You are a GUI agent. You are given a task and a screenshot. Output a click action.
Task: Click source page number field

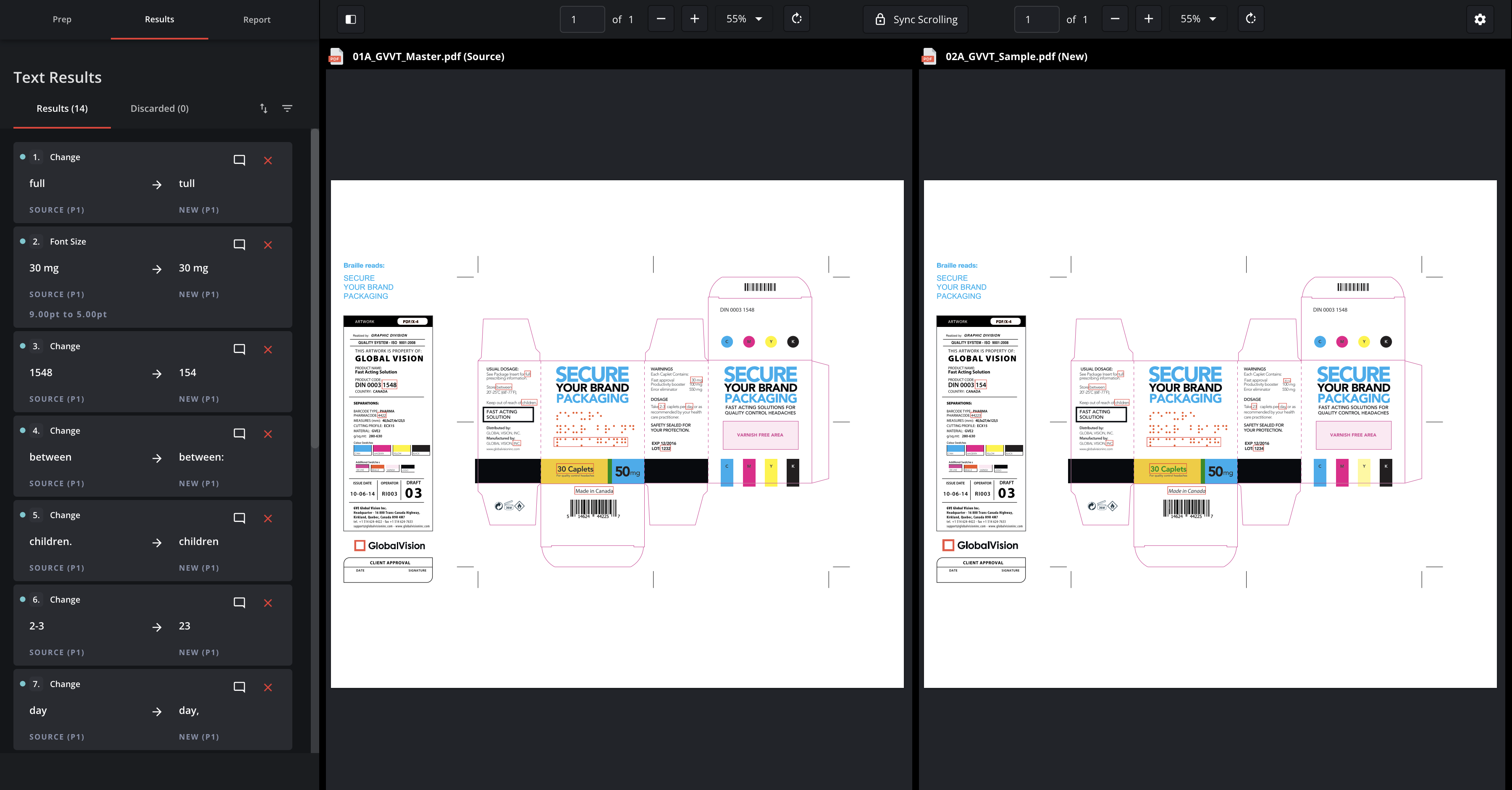click(x=582, y=19)
